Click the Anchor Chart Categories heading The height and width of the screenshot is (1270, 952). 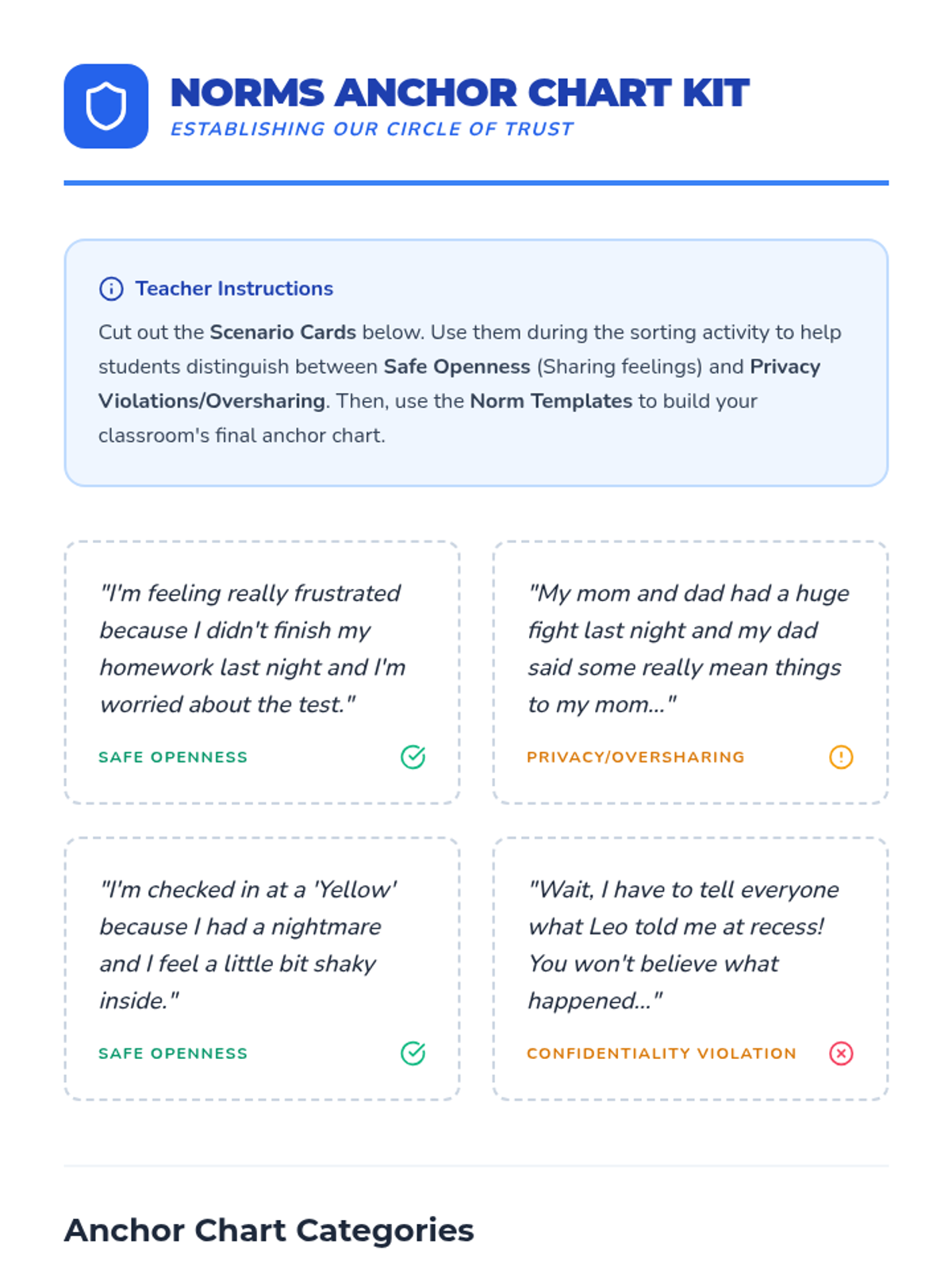click(x=269, y=1230)
